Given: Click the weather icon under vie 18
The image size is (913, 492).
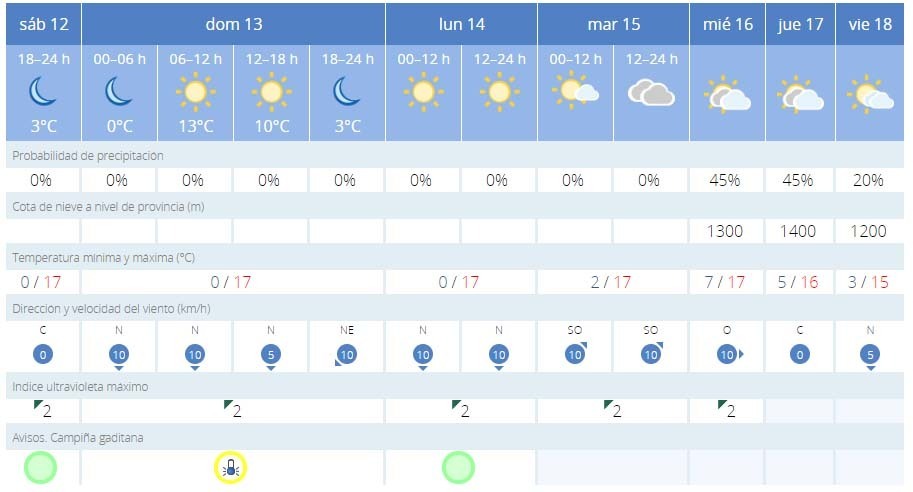Looking at the screenshot, I should click(x=870, y=95).
